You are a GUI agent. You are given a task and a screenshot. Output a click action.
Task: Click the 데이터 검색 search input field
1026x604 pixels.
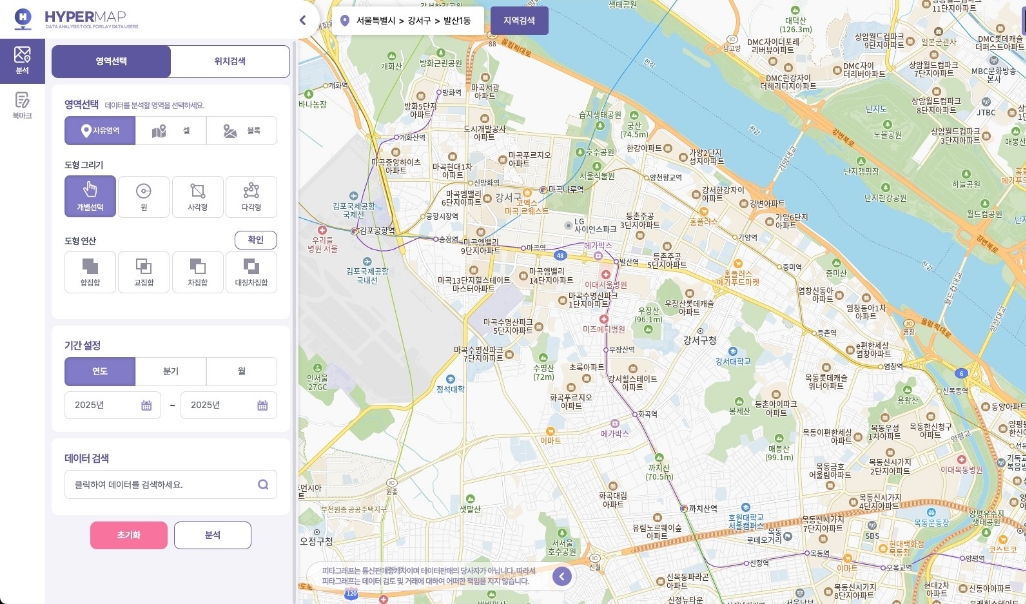(x=160, y=484)
